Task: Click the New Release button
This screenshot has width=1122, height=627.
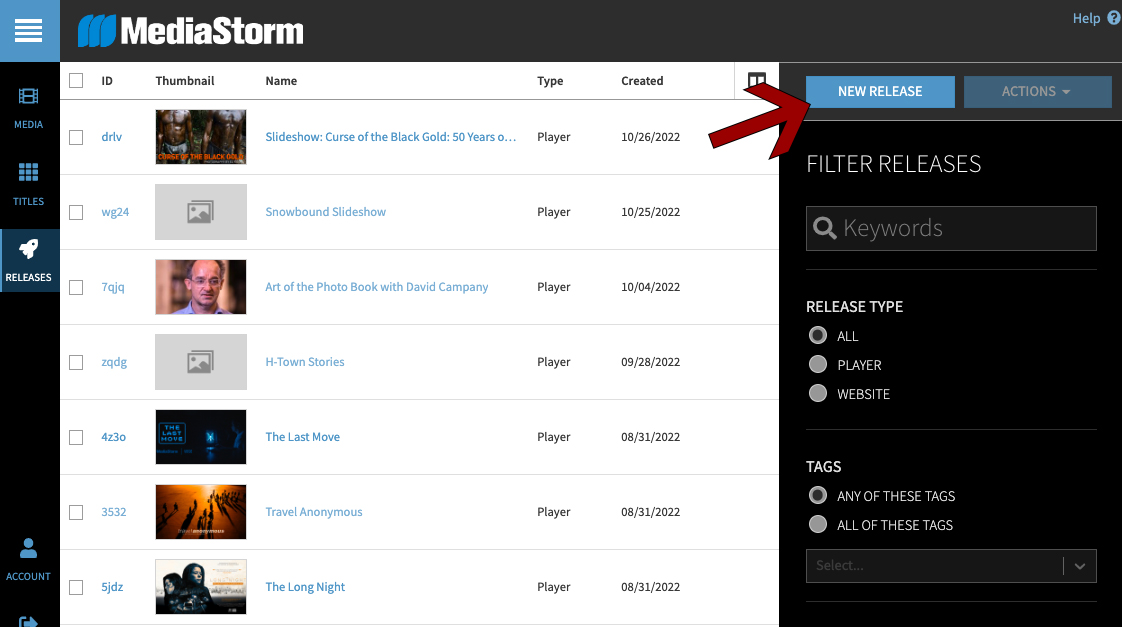Action: pyautogui.click(x=880, y=92)
